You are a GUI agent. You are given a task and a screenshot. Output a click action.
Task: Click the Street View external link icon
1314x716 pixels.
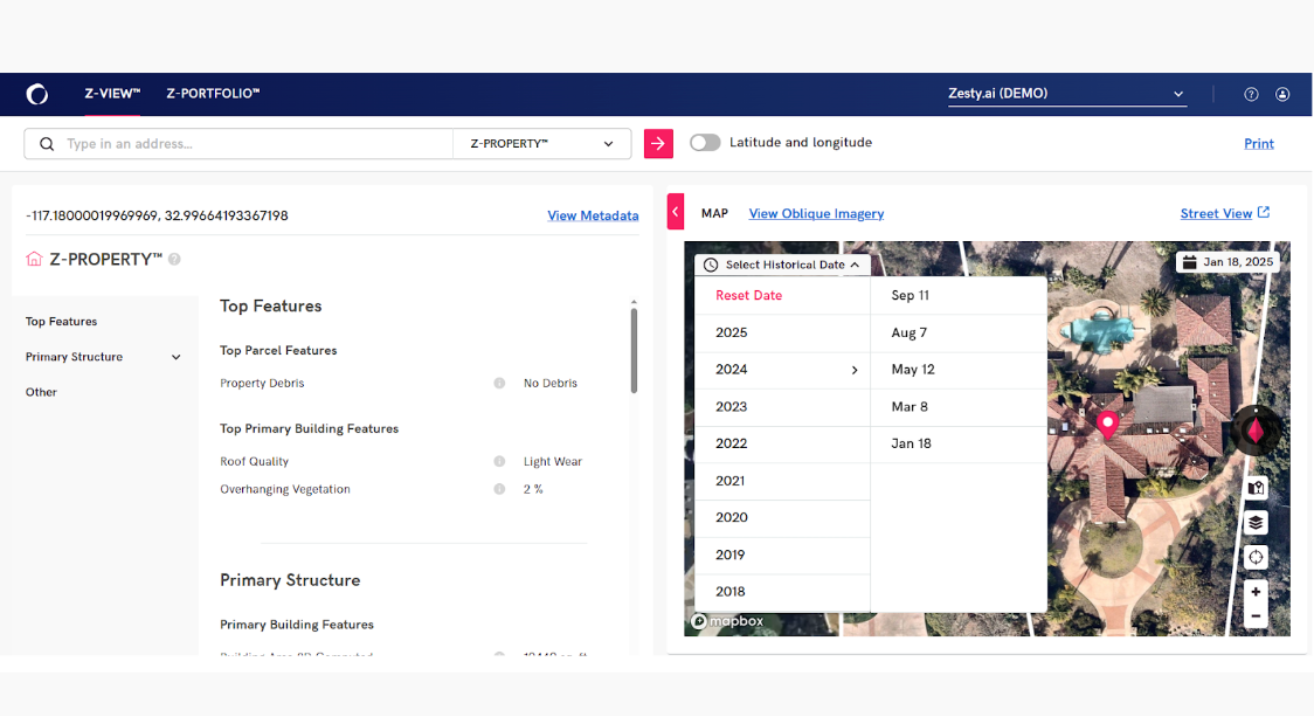pyautogui.click(x=1264, y=212)
